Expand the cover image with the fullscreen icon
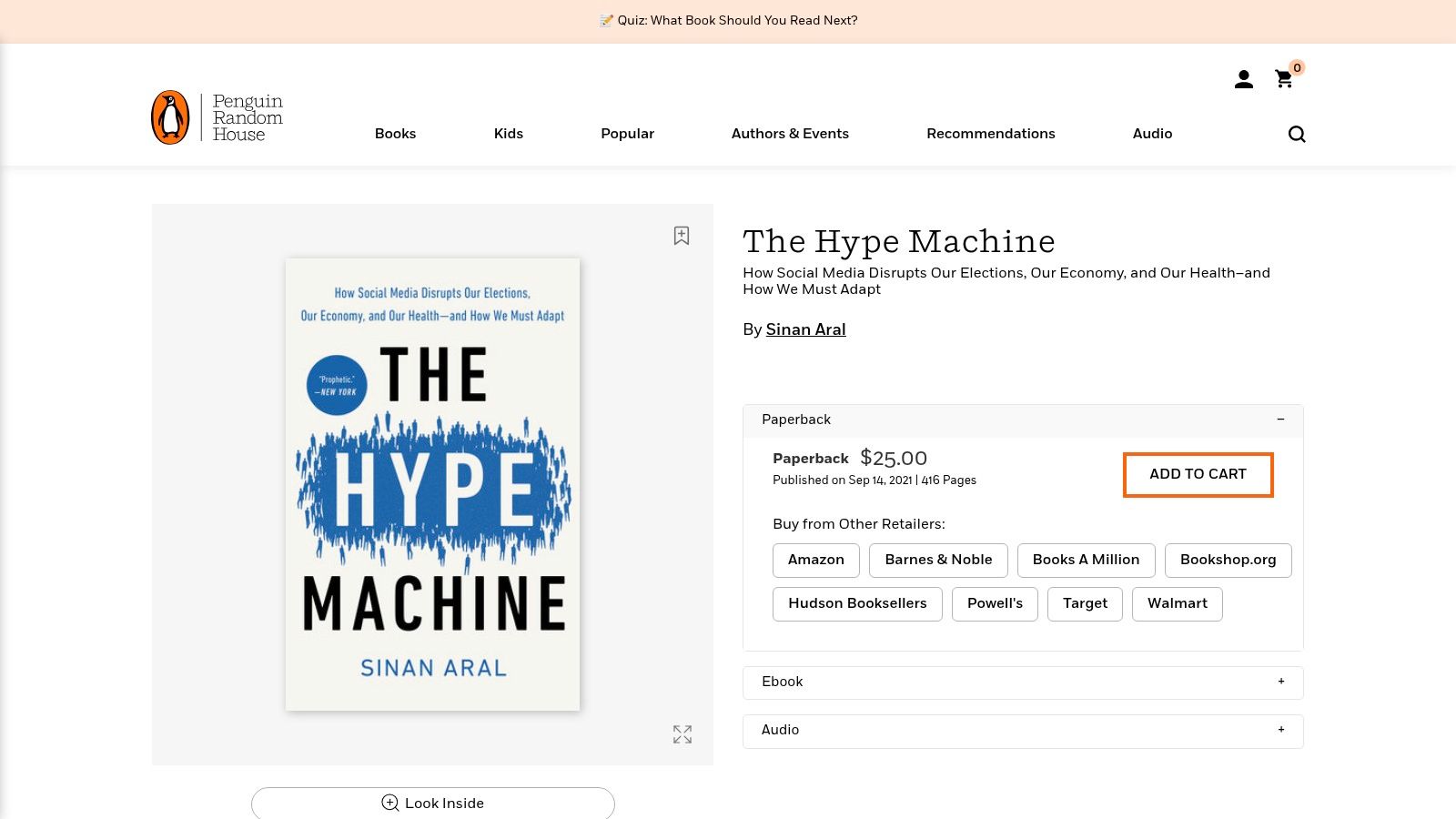 (682, 734)
